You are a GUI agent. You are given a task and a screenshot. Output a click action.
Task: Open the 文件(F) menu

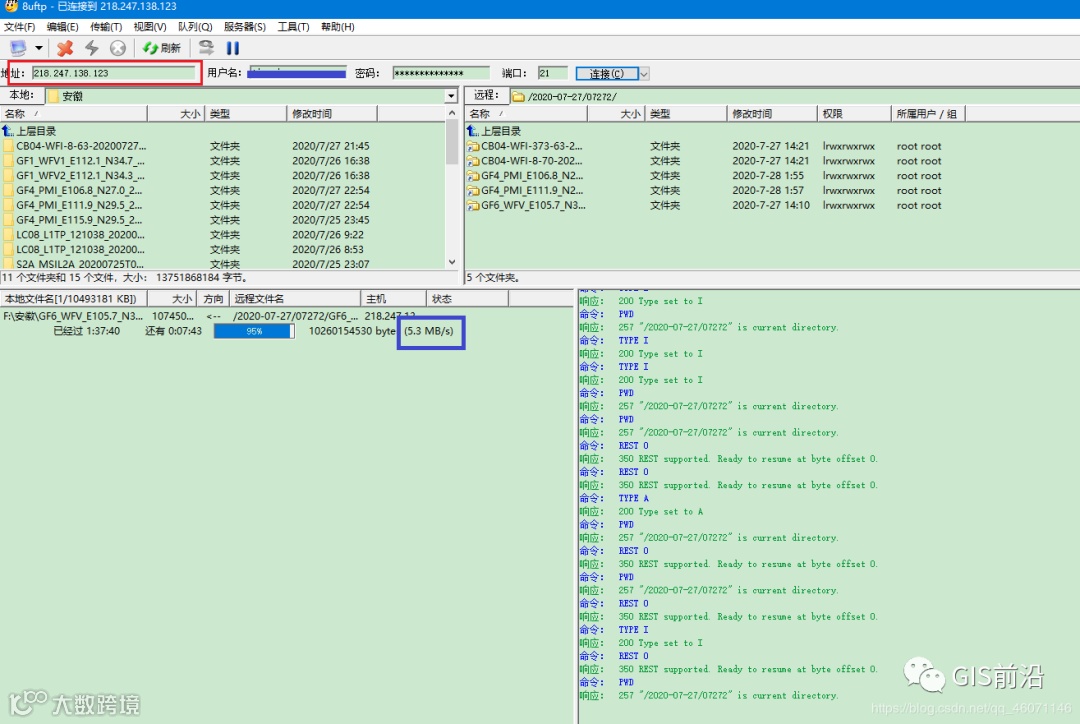click(x=19, y=26)
